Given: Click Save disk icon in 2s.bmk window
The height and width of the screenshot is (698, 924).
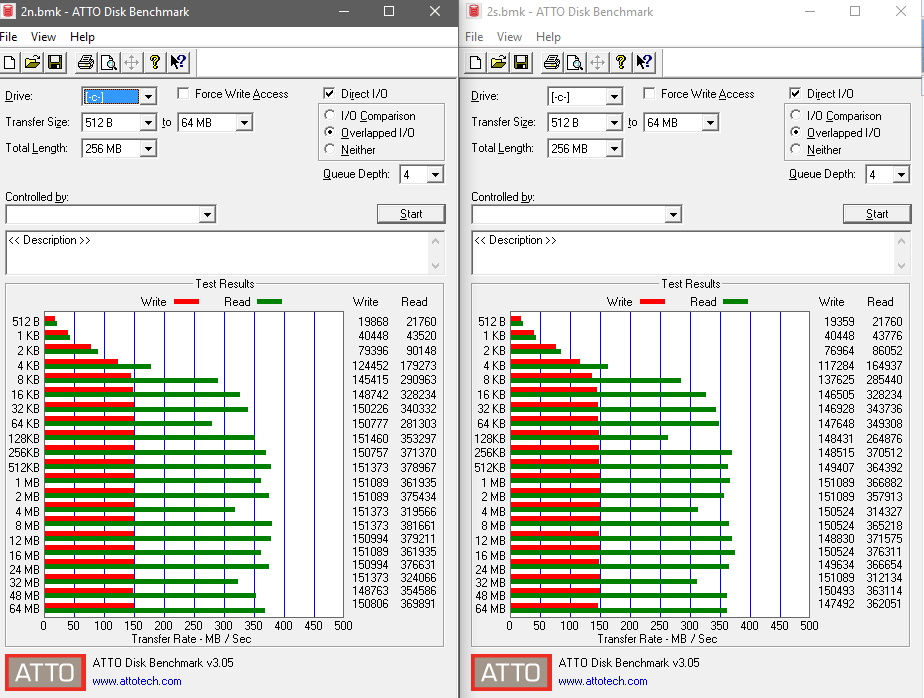Looking at the screenshot, I should [521, 62].
